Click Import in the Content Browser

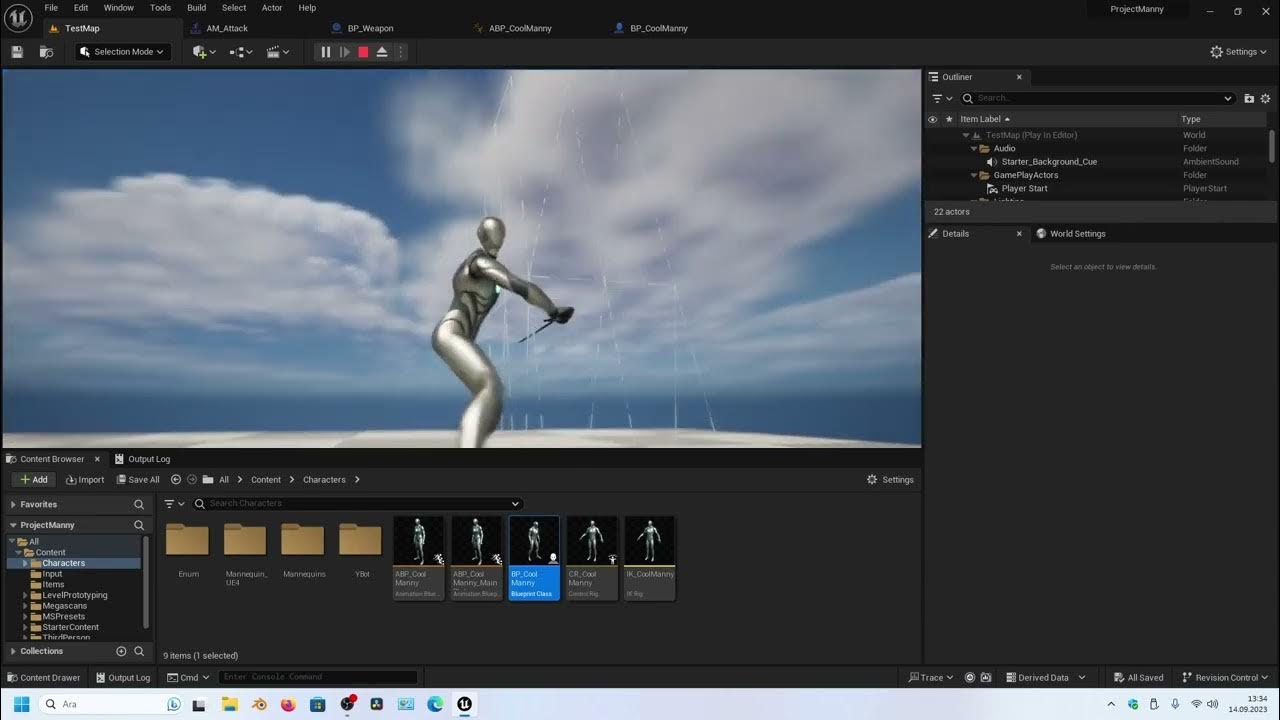85,480
